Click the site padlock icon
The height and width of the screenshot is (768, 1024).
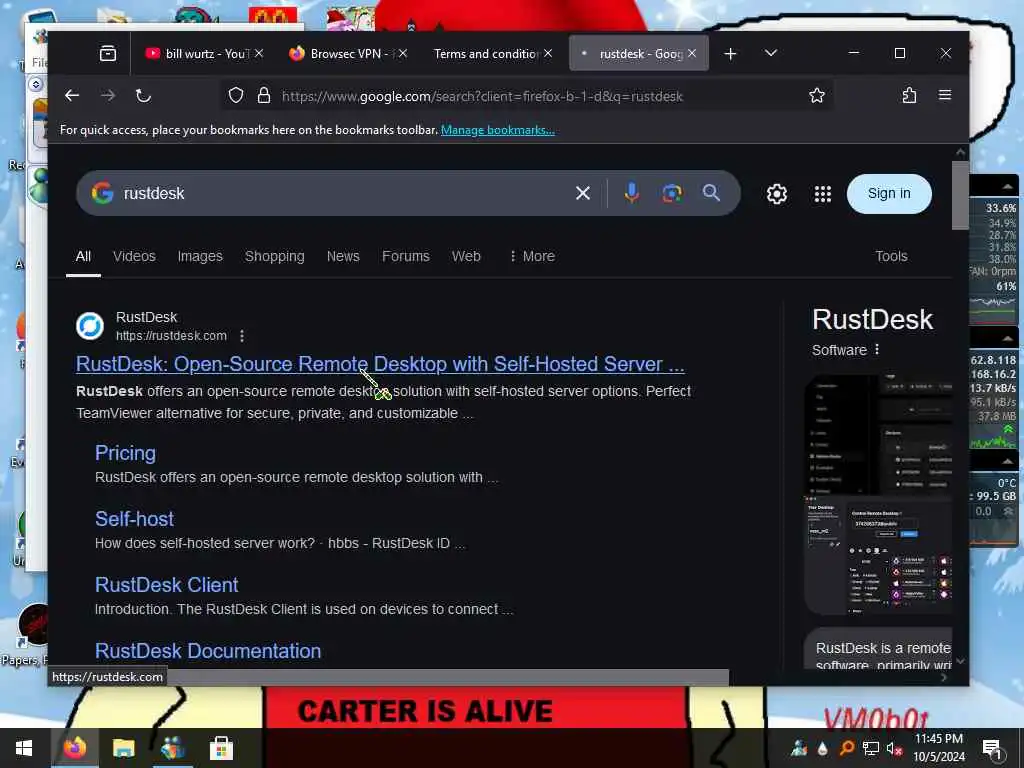tap(264, 96)
